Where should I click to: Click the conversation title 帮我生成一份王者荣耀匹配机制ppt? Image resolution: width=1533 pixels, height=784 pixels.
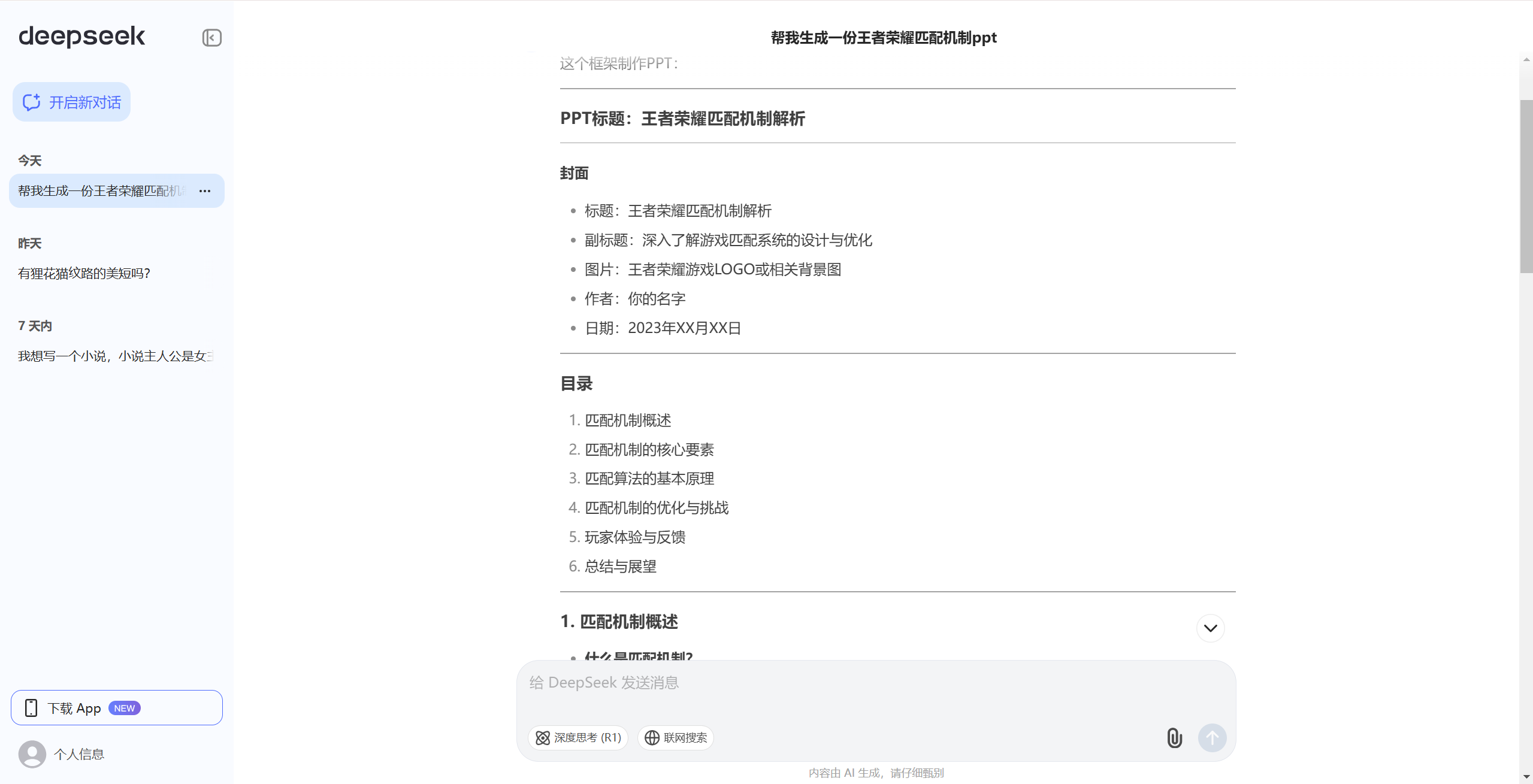(884, 38)
